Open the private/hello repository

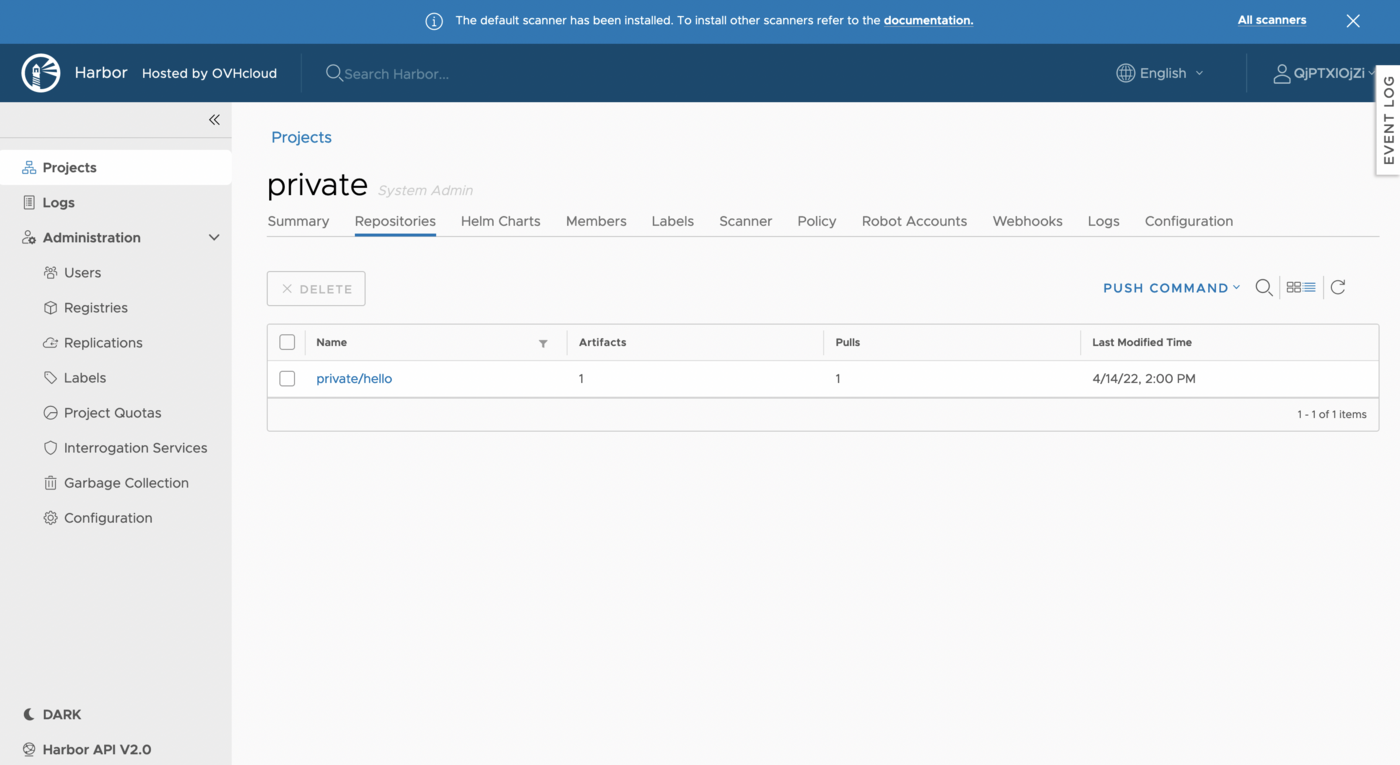point(354,378)
